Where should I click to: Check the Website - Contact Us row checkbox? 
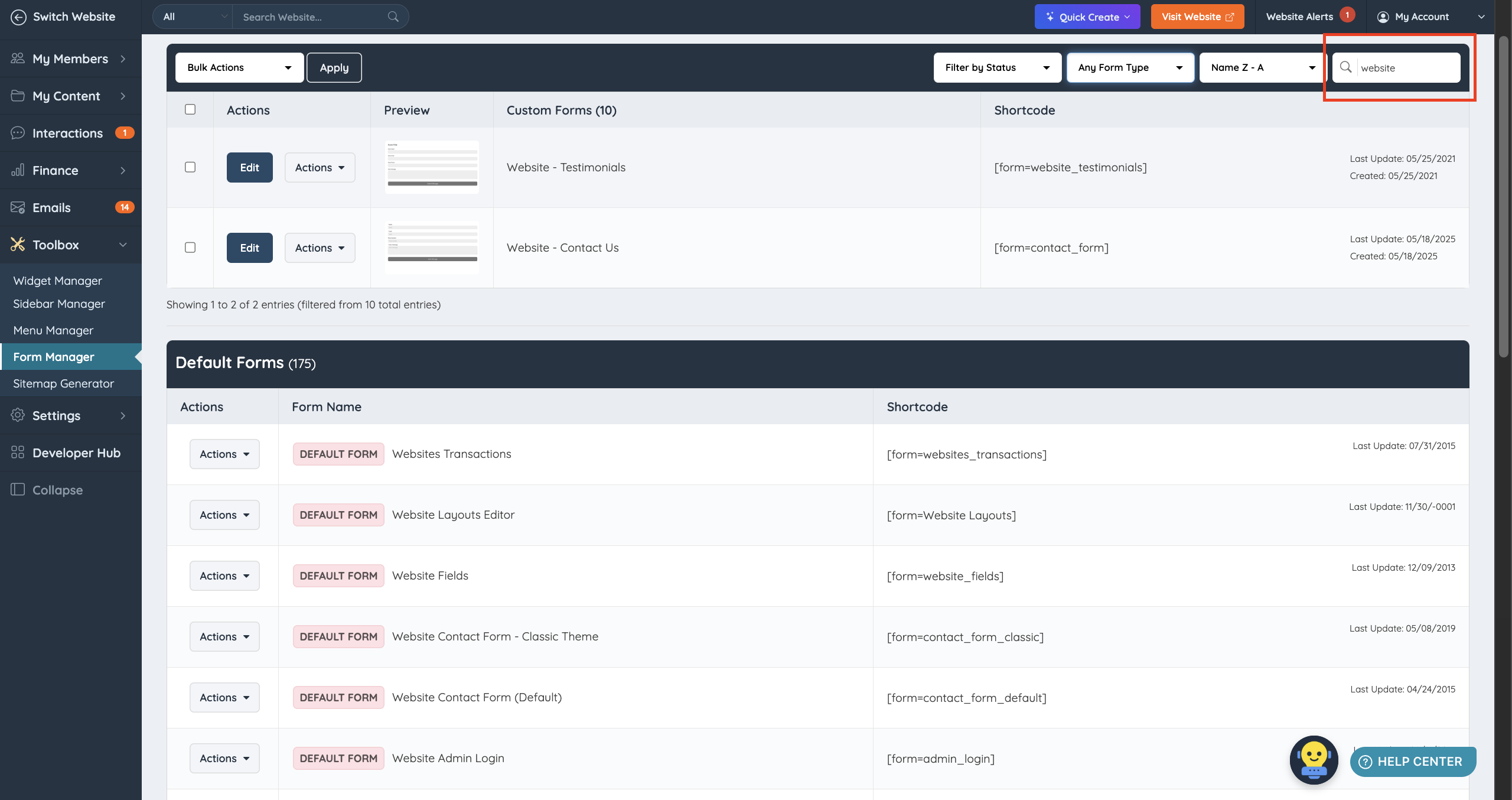pos(190,248)
